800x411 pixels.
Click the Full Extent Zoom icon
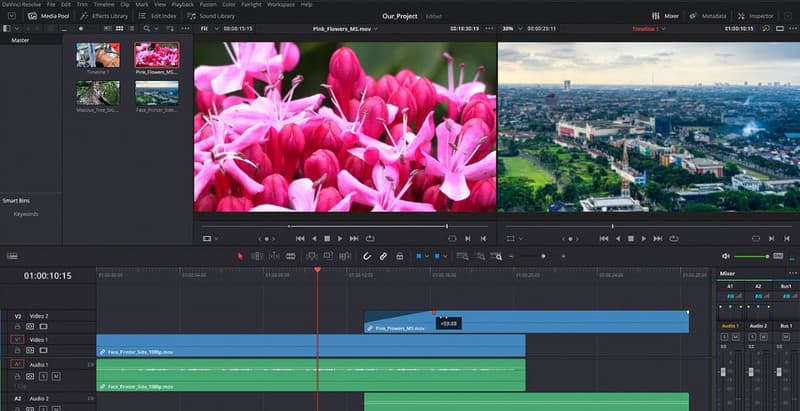[463, 256]
